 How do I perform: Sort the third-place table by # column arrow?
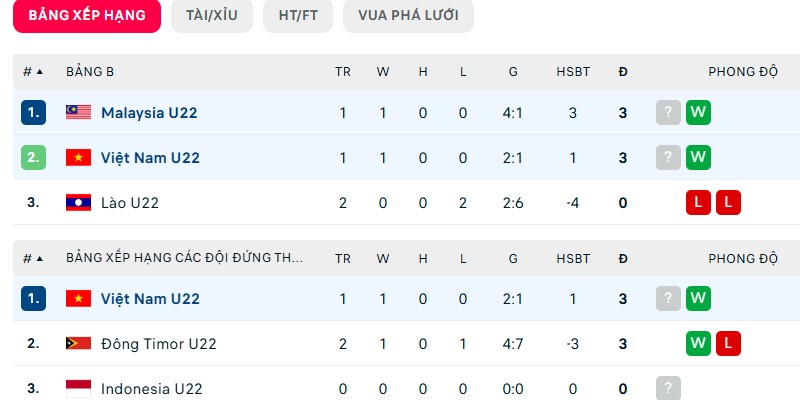pyautogui.click(x=40, y=258)
